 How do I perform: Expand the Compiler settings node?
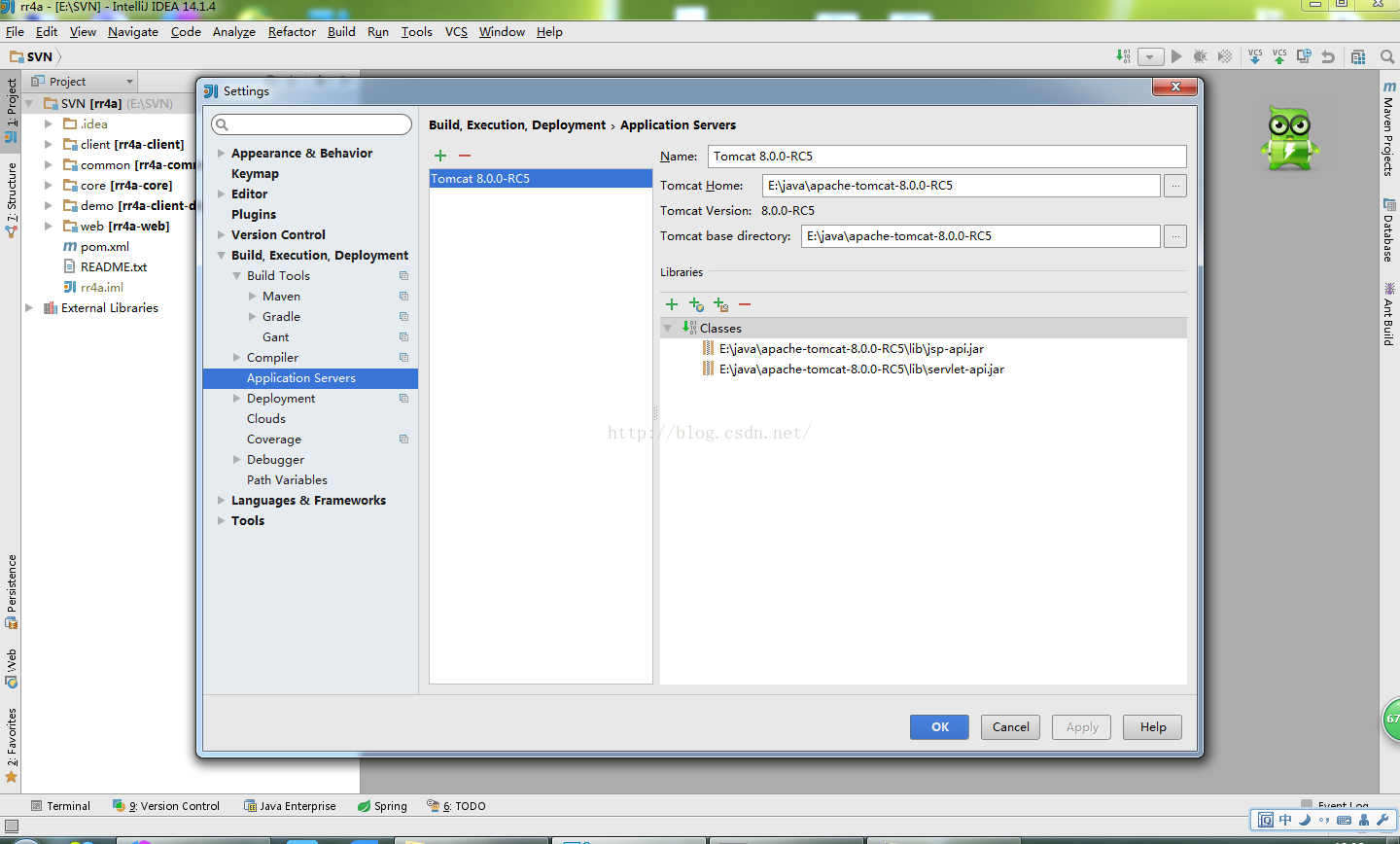click(x=237, y=358)
